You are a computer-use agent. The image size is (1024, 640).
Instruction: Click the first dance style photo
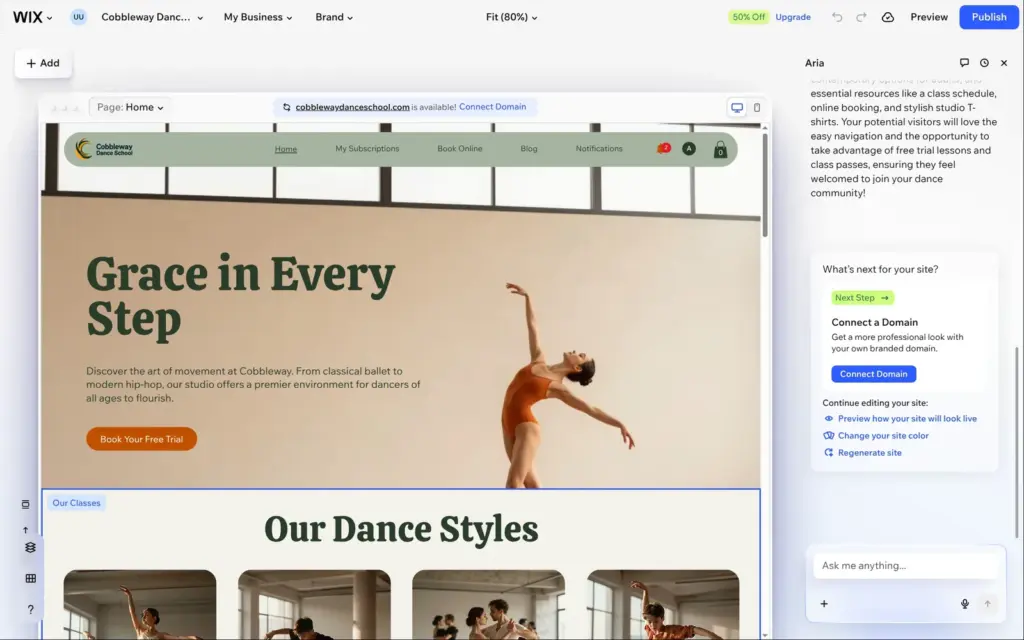(140, 604)
